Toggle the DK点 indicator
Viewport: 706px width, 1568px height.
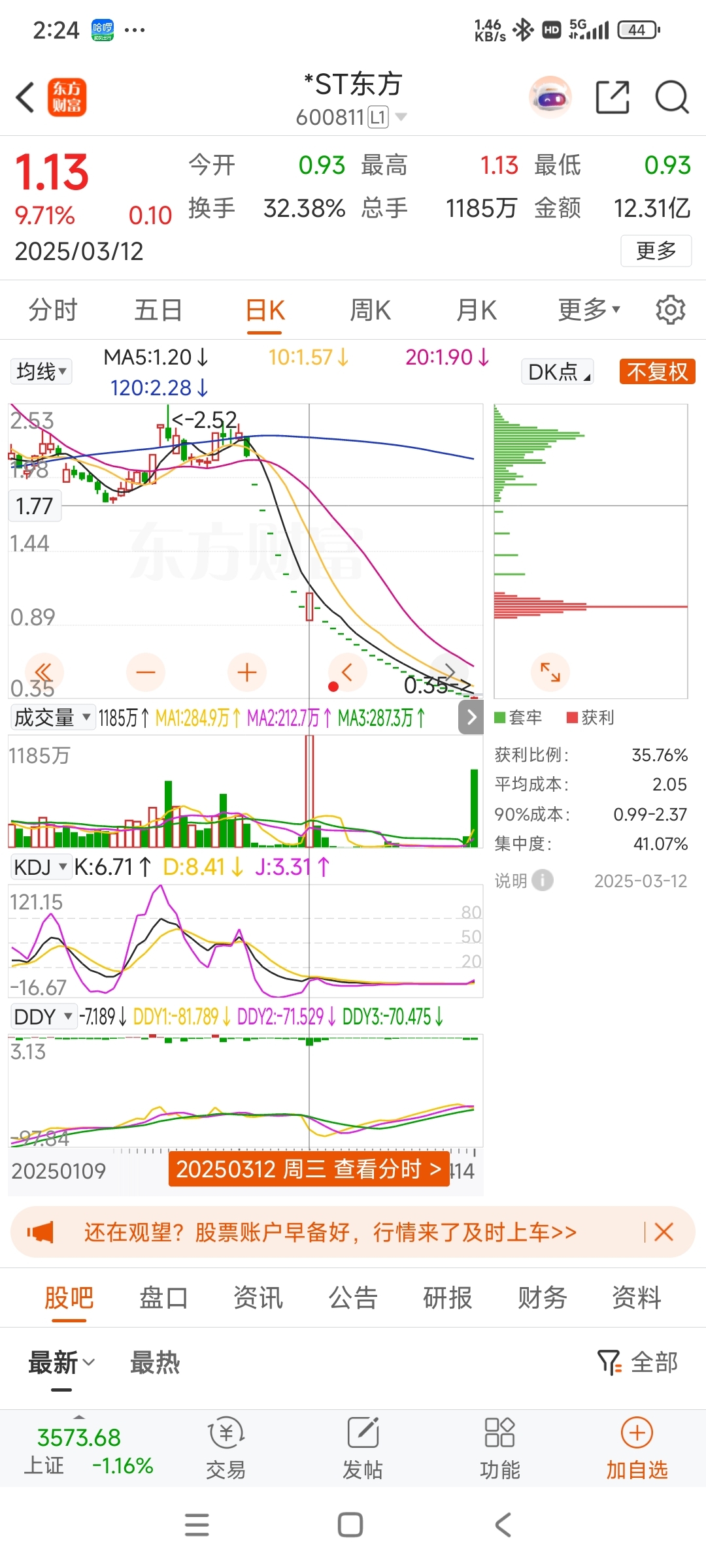[x=558, y=372]
